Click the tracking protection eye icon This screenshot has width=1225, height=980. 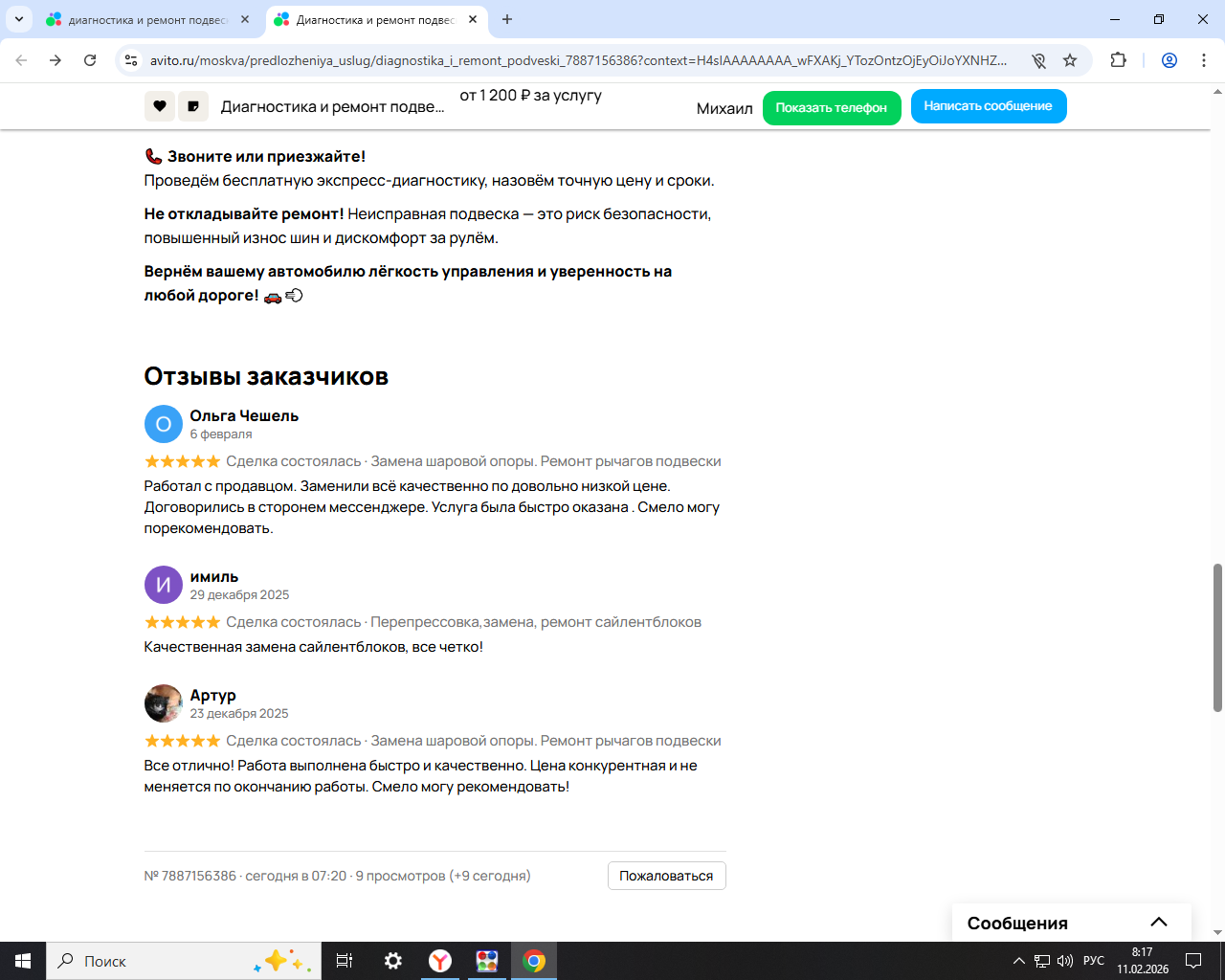pos(1038,60)
